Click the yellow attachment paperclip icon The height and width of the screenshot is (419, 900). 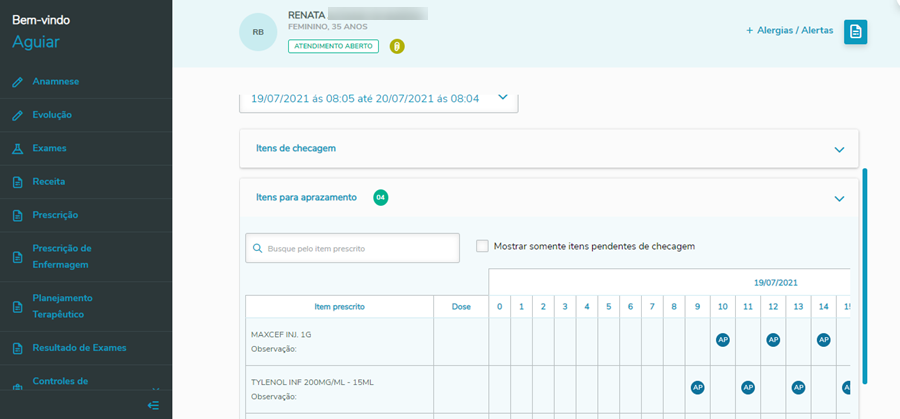[x=397, y=46]
